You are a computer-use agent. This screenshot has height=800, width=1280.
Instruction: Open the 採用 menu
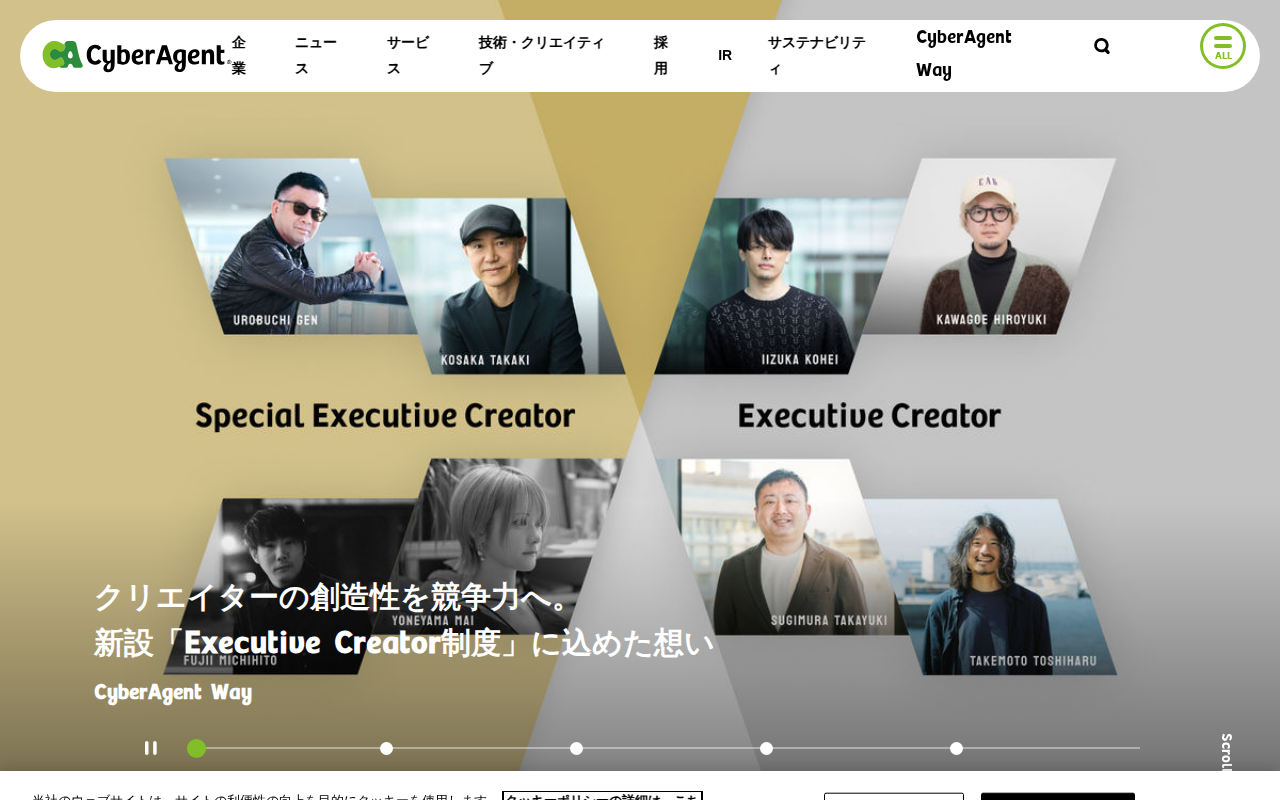click(661, 55)
